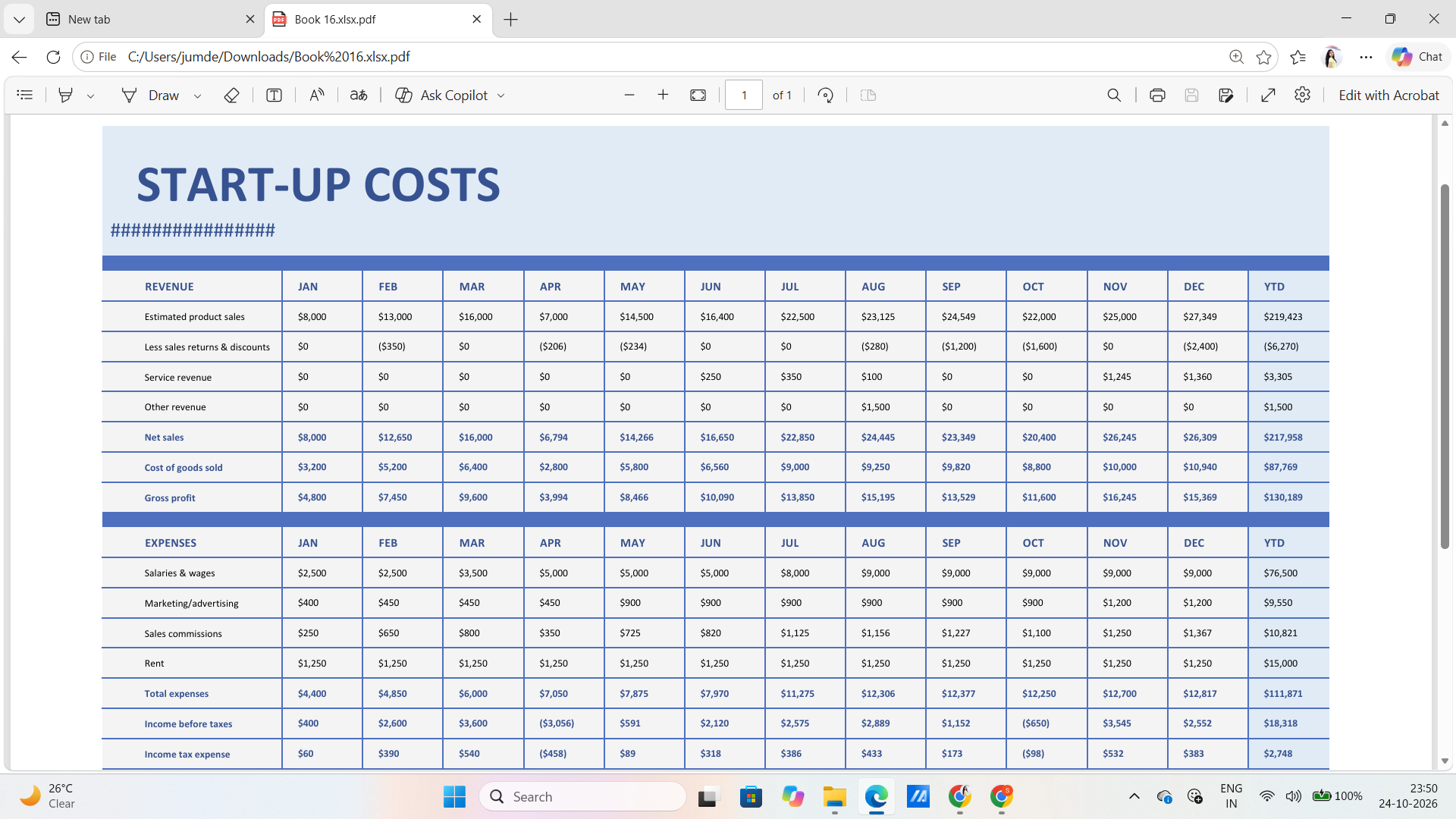Open a new browser tab
Image resolution: width=1456 pixels, height=819 pixels.
click(x=511, y=20)
